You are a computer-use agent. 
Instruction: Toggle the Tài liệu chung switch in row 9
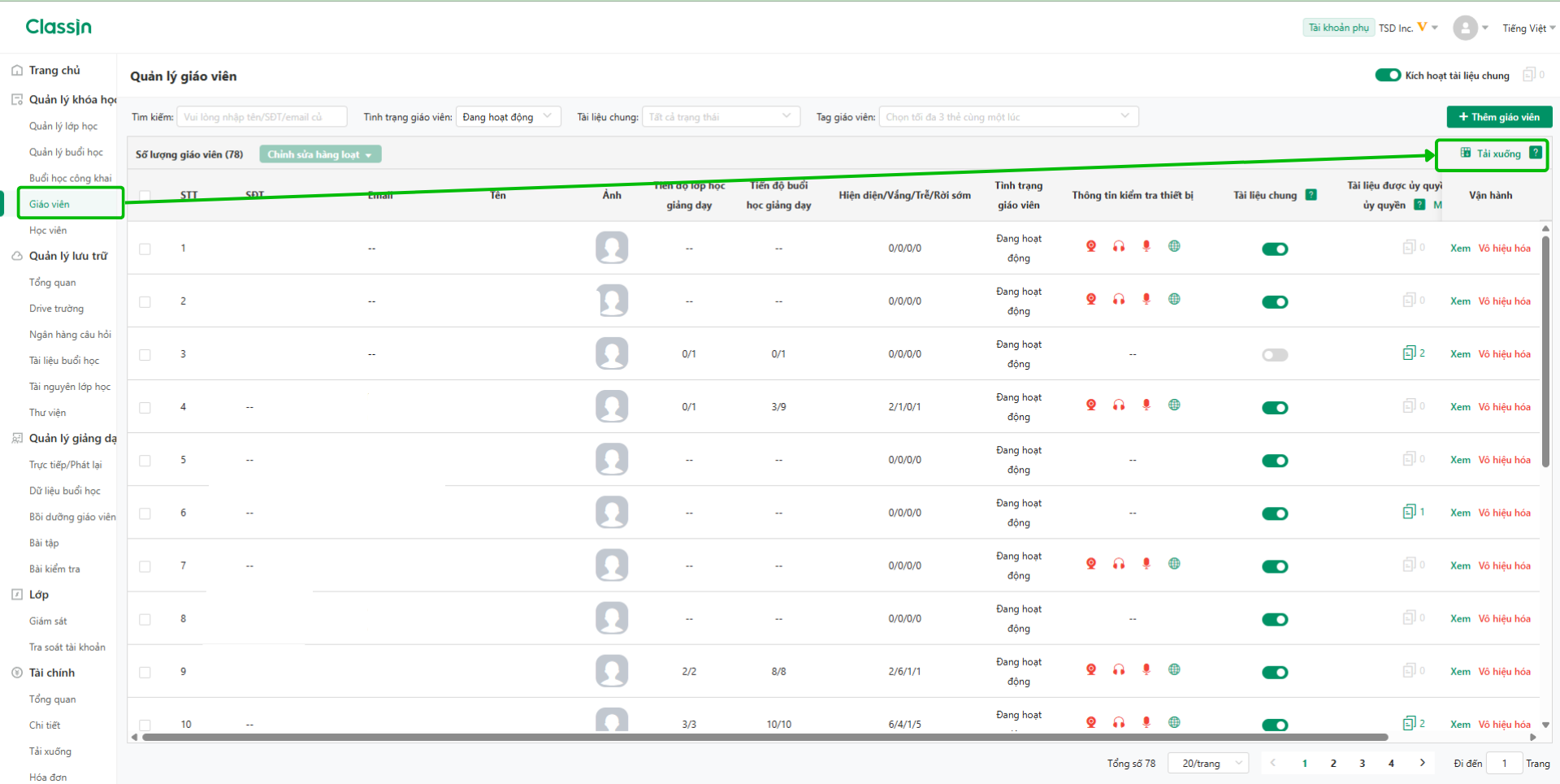point(1275,673)
